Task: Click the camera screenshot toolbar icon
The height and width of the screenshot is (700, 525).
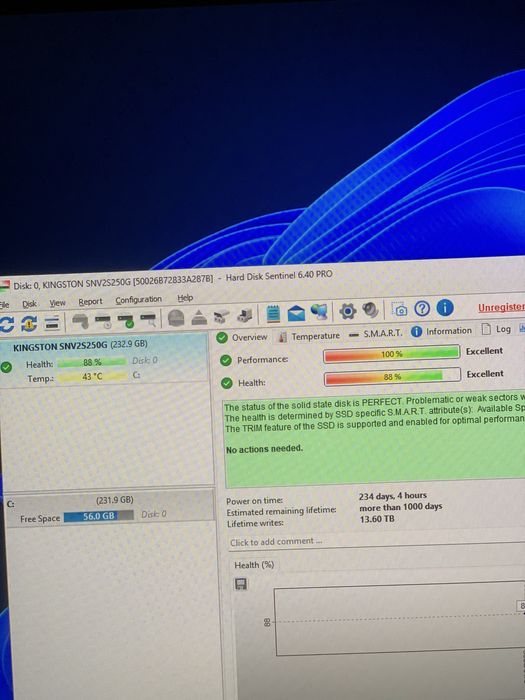Action: pos(399,309)
